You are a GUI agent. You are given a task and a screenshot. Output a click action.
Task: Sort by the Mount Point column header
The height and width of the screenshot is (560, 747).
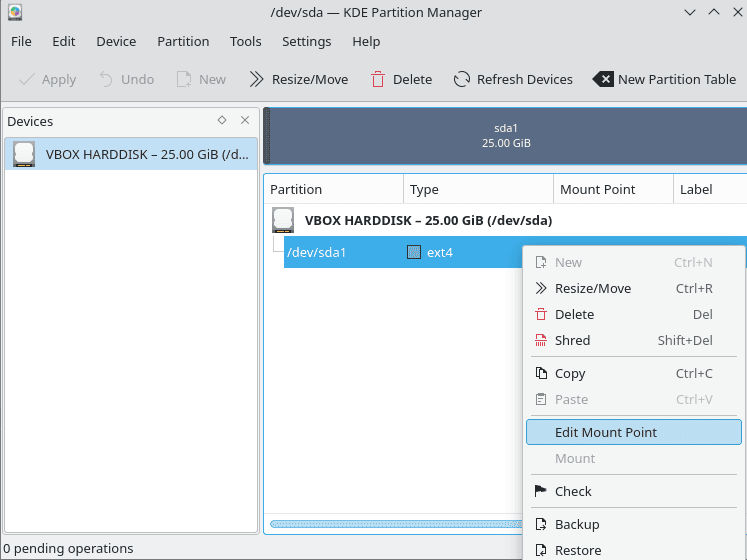(614, 189)
